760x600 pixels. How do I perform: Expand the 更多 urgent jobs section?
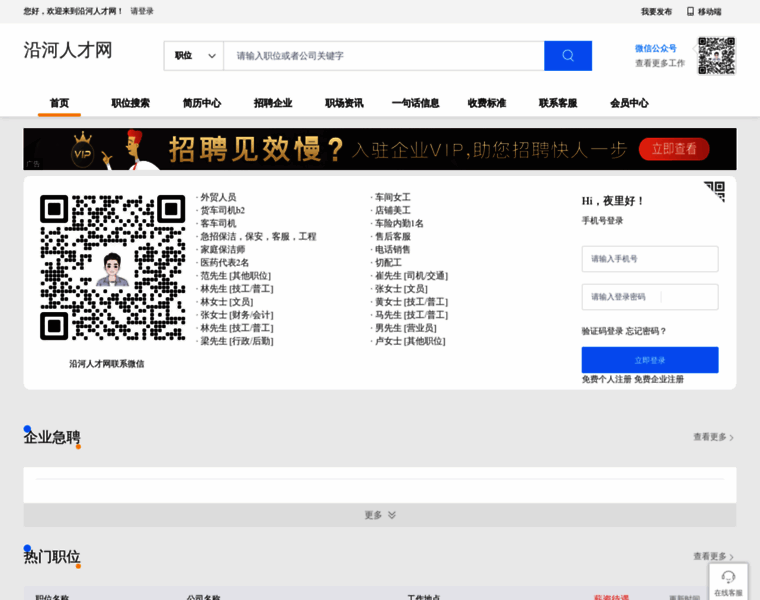point(380,515)
